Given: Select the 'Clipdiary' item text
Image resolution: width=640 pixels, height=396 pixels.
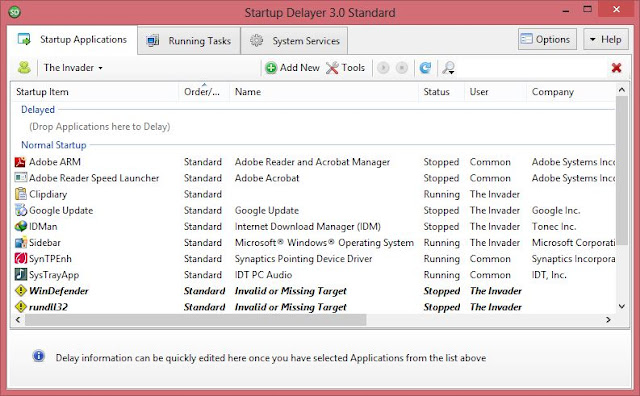Looking at the screenshot, I should tap(48, 194).
